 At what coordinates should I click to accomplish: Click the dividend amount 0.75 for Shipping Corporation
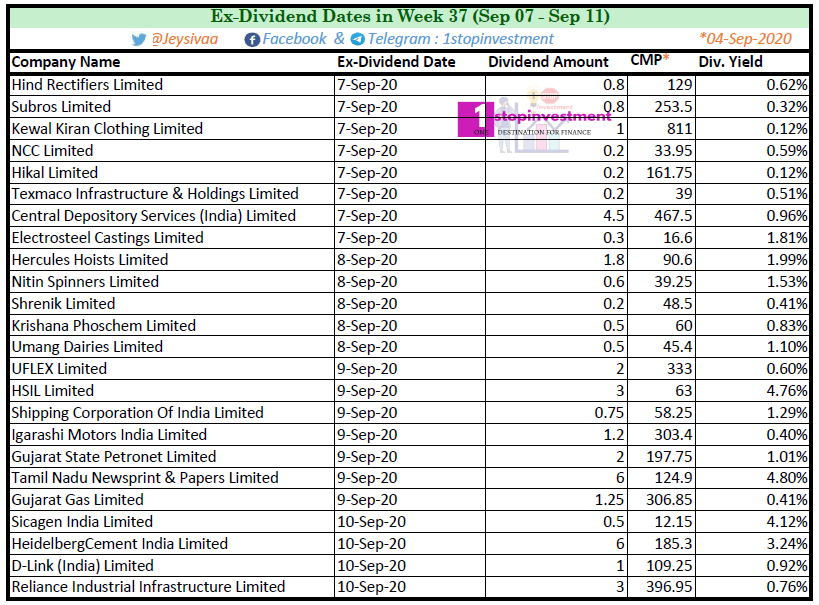609,413
